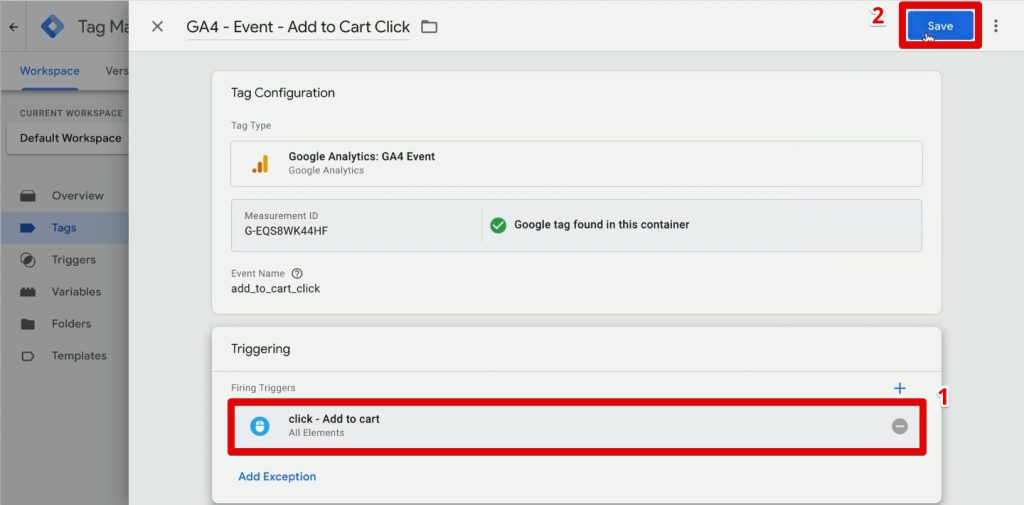
Task: Click the Templates tag-outline icon in sidebar
Action: [x=27, y=356]
